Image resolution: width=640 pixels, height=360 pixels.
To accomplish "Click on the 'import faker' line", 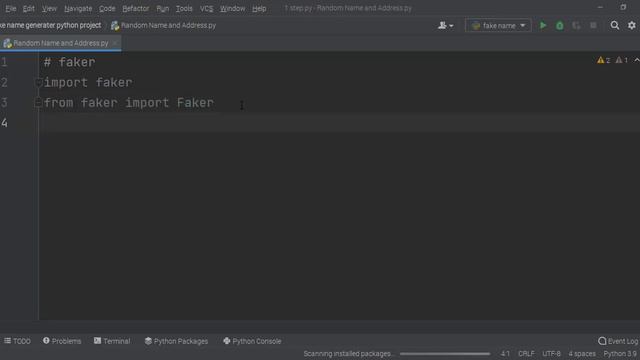I will 88,82.
